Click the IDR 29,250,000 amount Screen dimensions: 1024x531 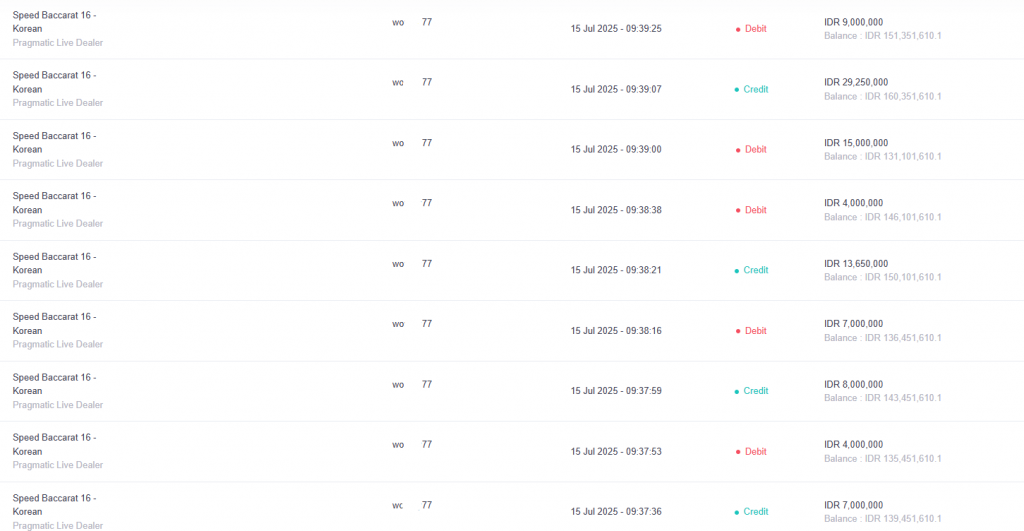point(856,82)
